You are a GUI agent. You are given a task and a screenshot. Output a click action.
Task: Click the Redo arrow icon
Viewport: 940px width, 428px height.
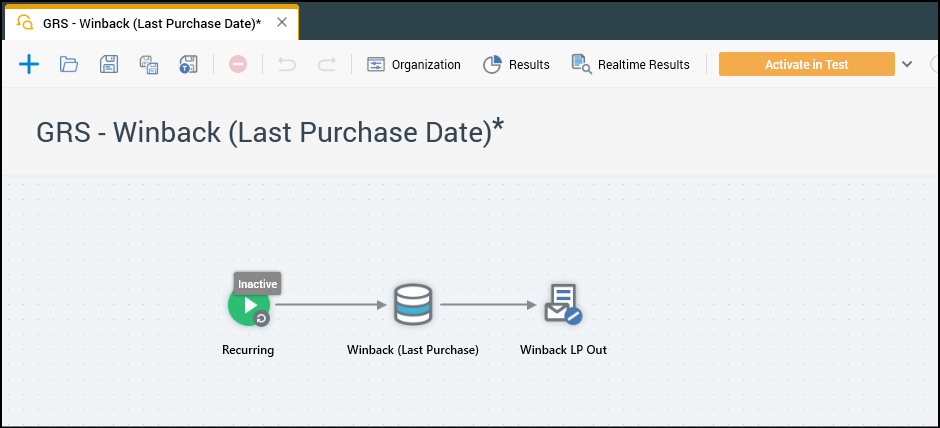click(x=326, y=64)
